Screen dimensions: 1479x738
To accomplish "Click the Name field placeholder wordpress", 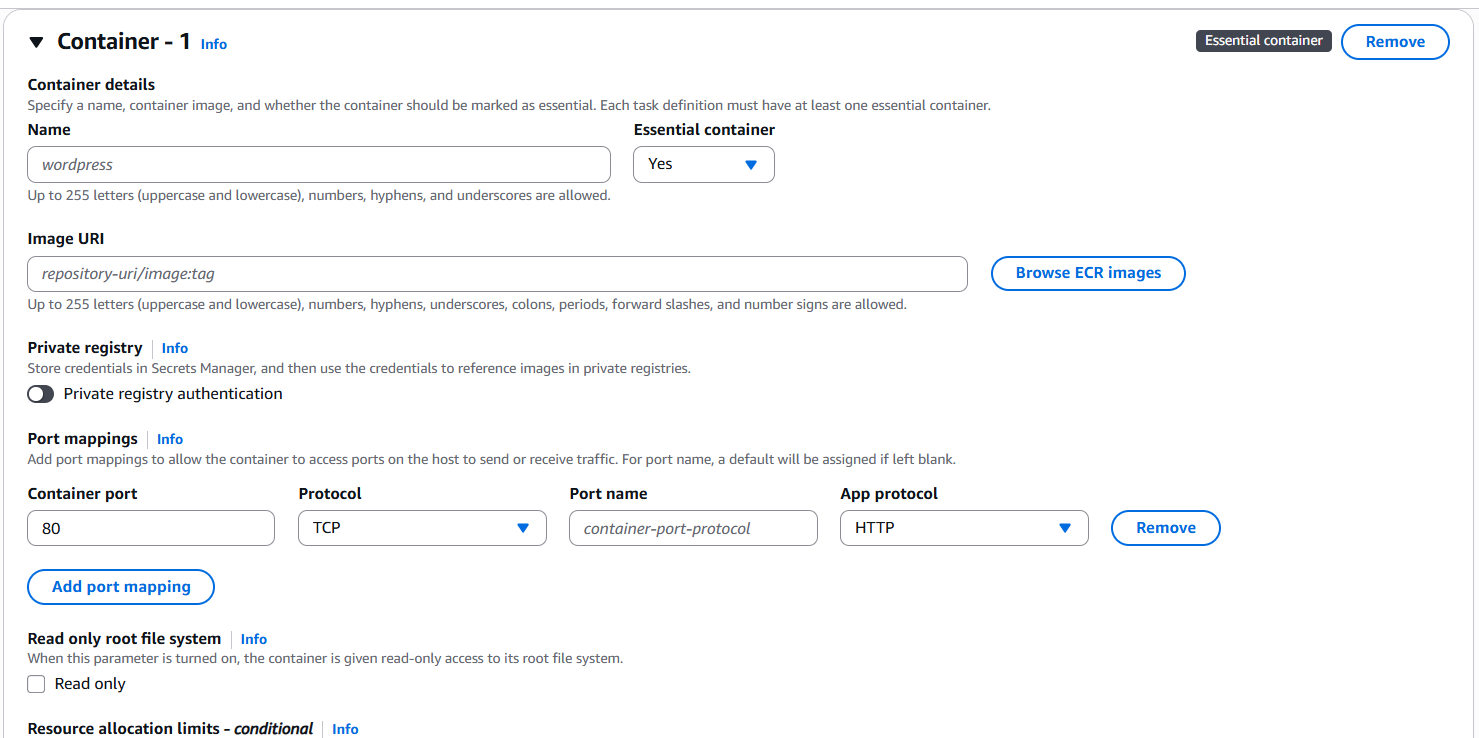I will coord(318,164).
